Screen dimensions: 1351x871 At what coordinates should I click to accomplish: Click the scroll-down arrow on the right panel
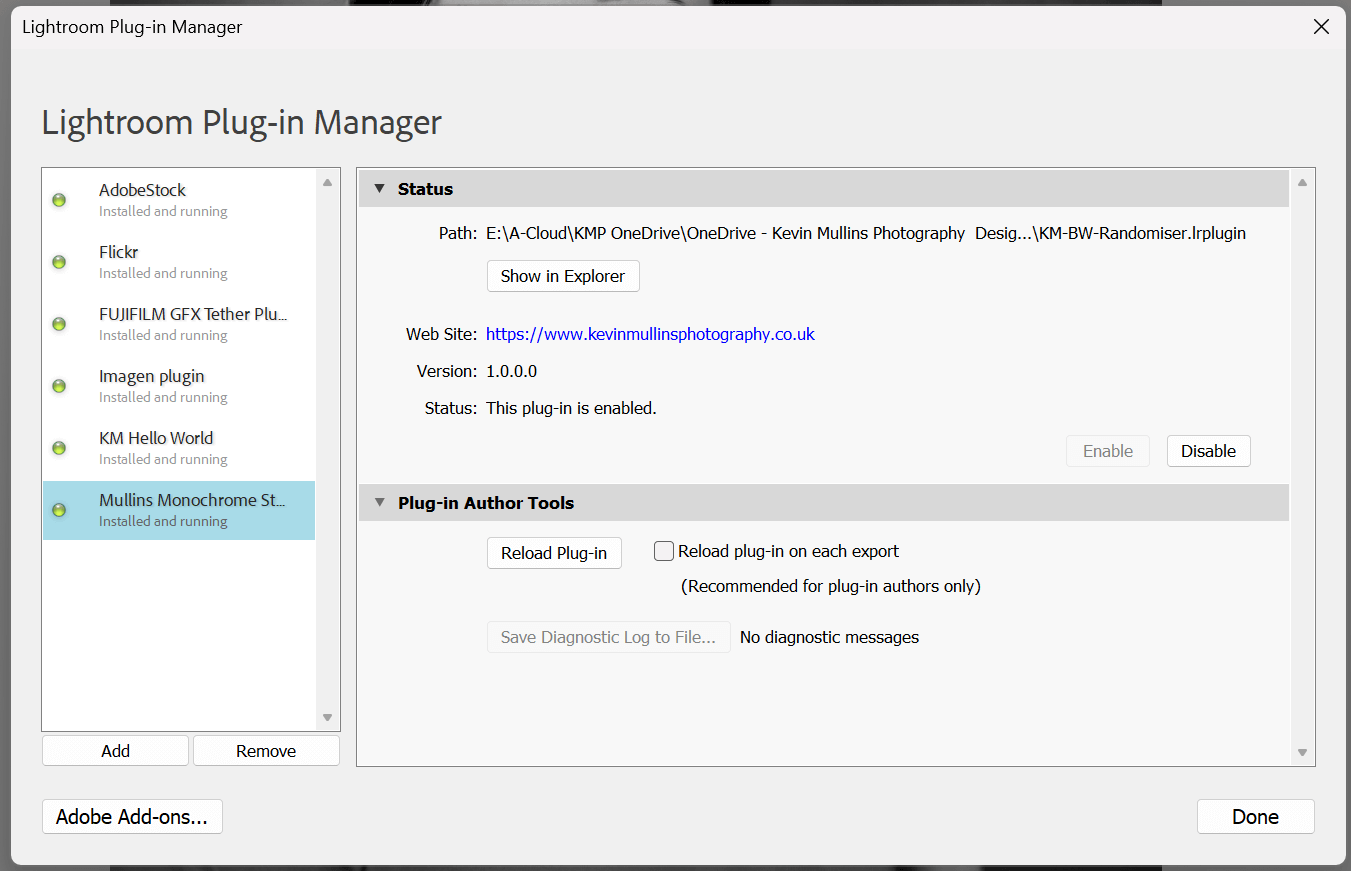[1302, 751]
